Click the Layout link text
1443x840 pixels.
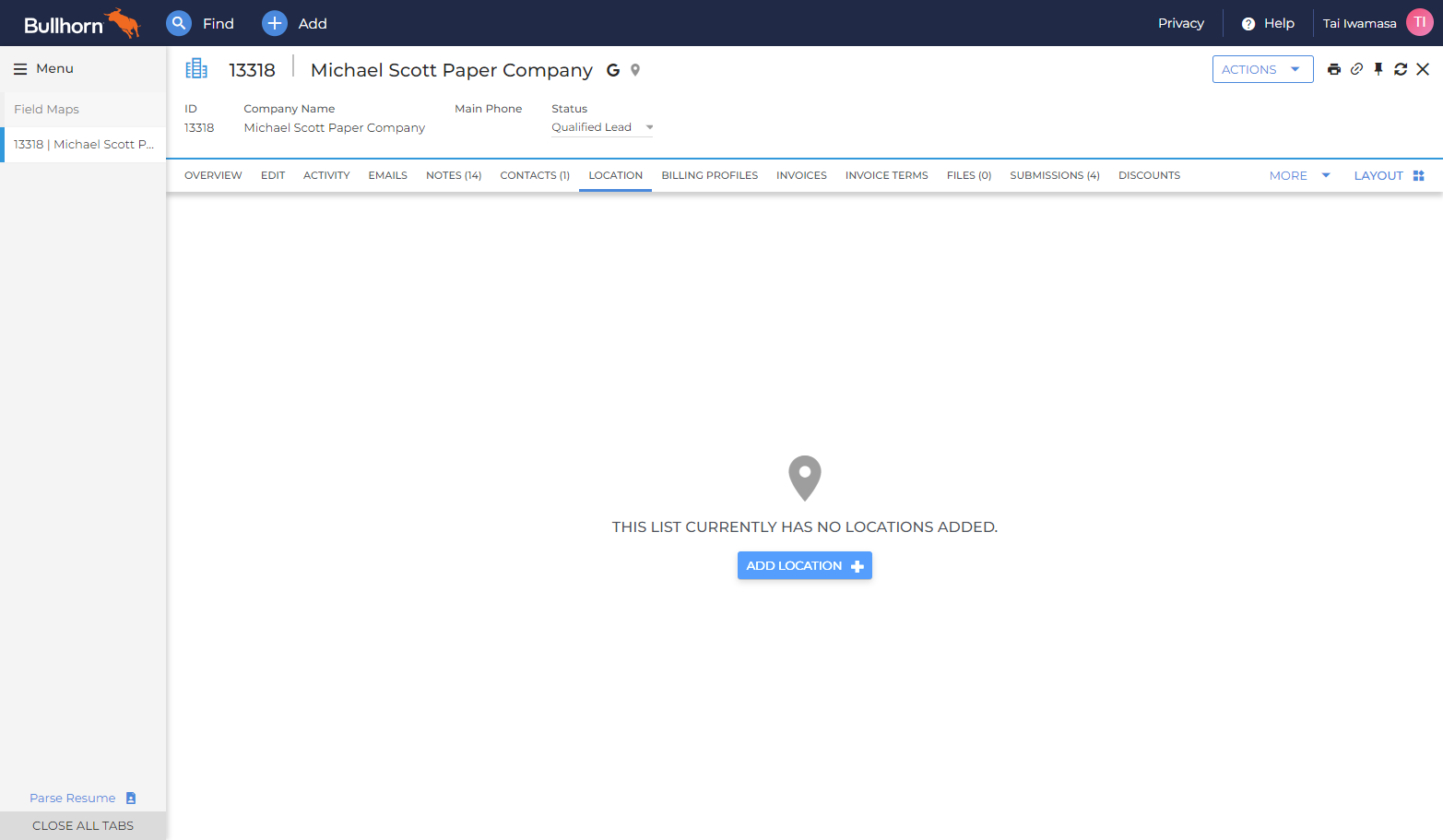[x=1378, y=175]
